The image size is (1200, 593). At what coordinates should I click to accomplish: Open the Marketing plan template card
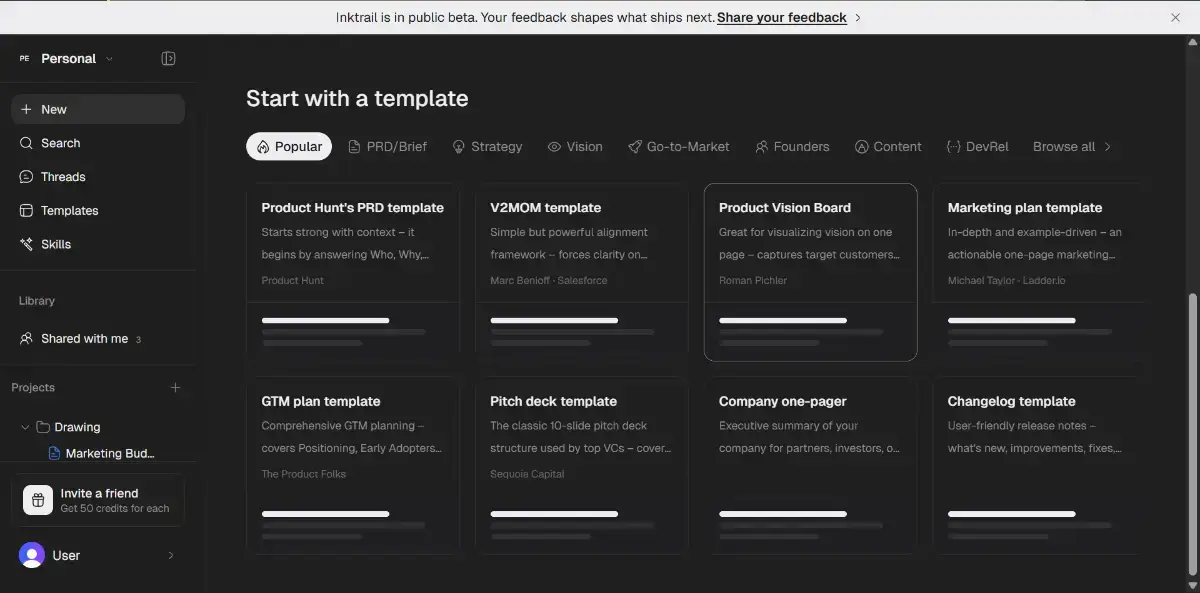pyautogui.click(x=1040, y=272)
